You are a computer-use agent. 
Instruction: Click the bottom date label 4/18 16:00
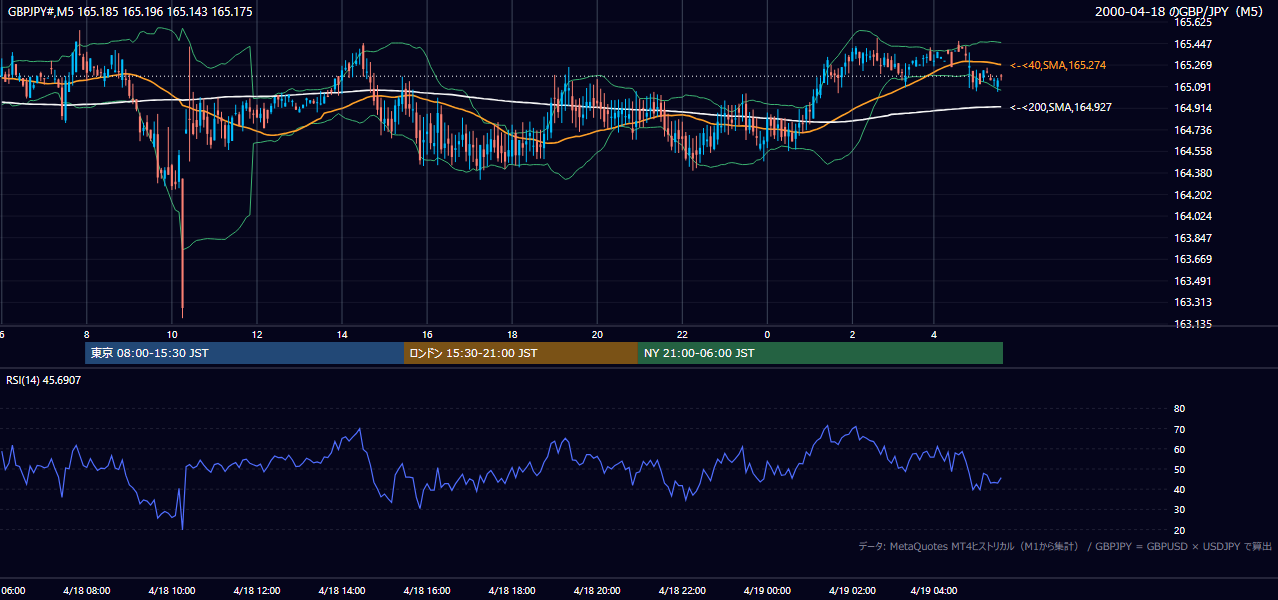point(428,592)
